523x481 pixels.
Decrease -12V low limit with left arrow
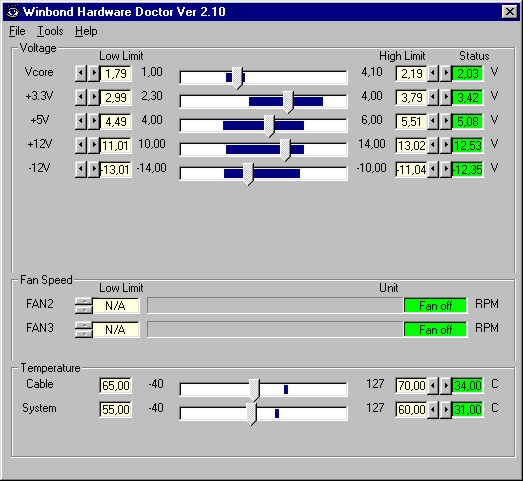81,169
